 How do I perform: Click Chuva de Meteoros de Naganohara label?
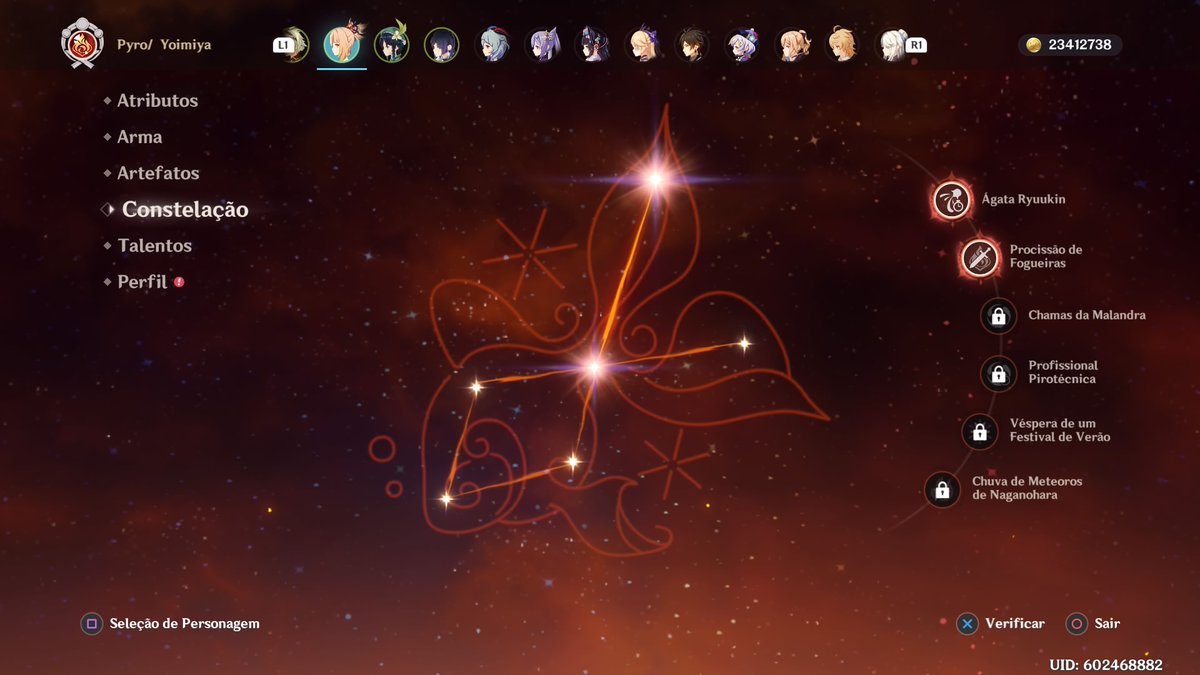(x=1027, y=488)
